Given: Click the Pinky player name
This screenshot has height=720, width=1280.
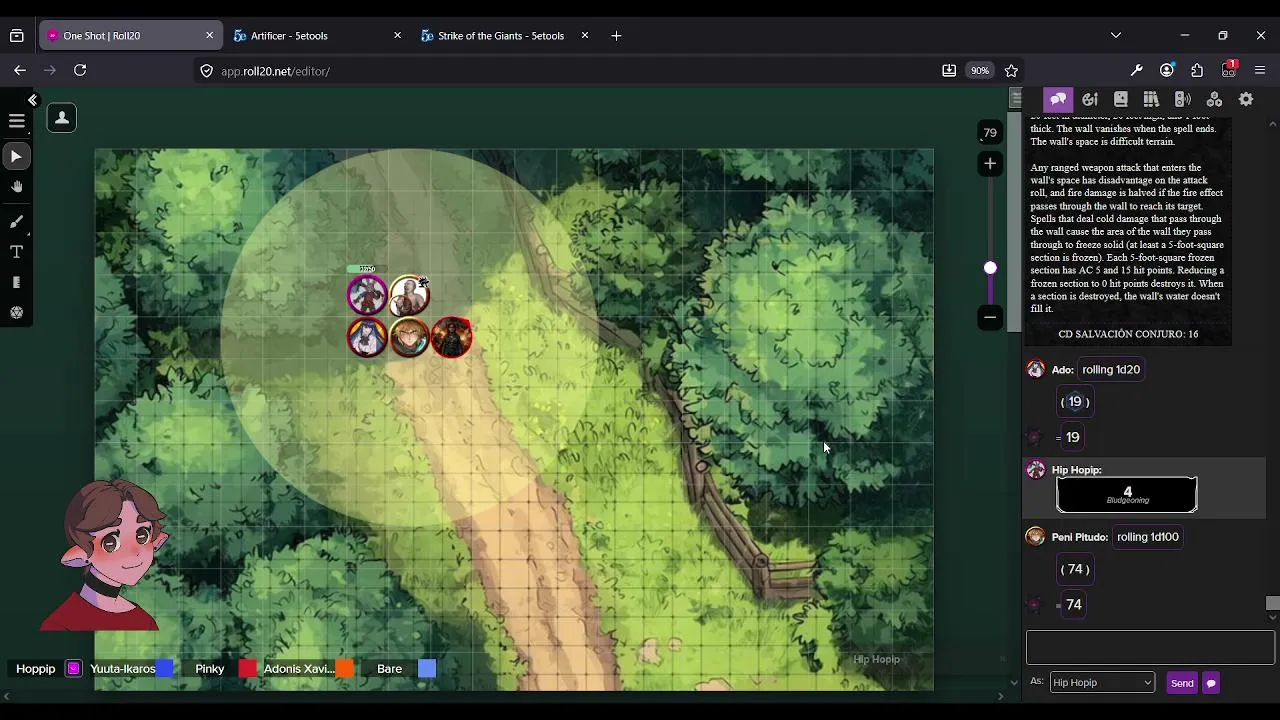Looking at the screenshot, I should pos(209,669).
